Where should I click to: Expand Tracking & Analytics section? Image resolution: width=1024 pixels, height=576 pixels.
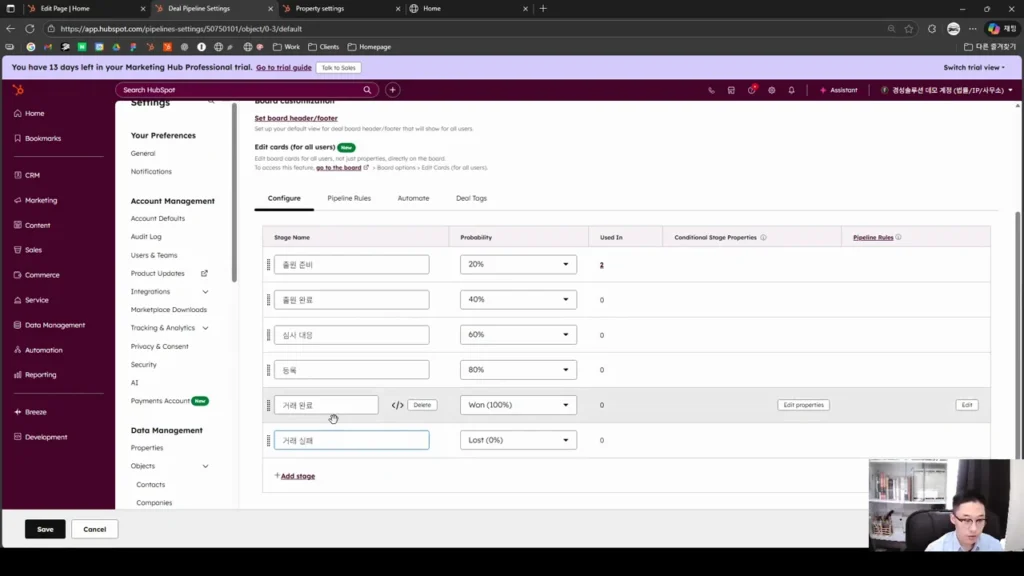pyautogui.click(x=205, y=328)
